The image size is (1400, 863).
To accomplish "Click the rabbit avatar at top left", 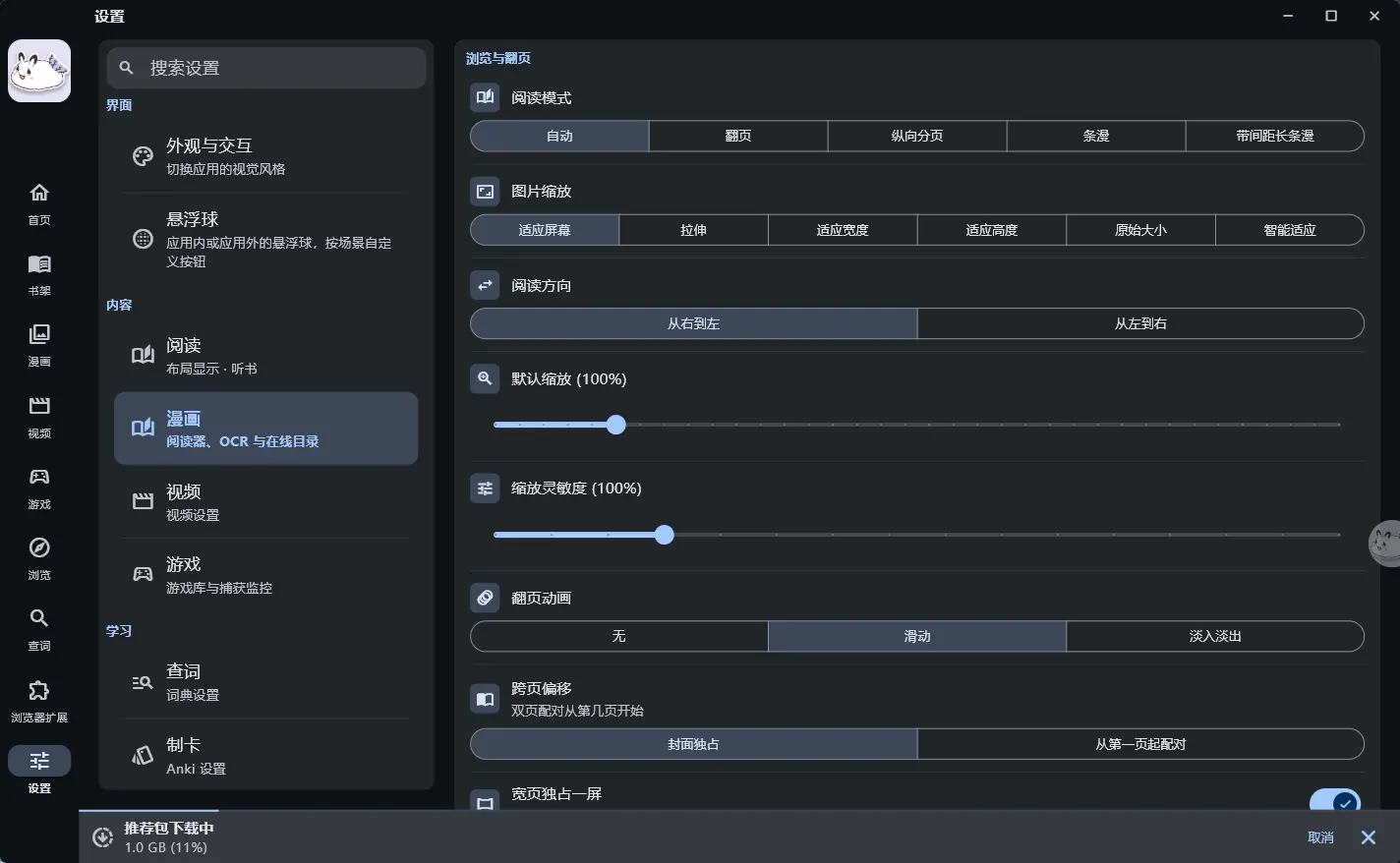I will click(x=39, y=71).
